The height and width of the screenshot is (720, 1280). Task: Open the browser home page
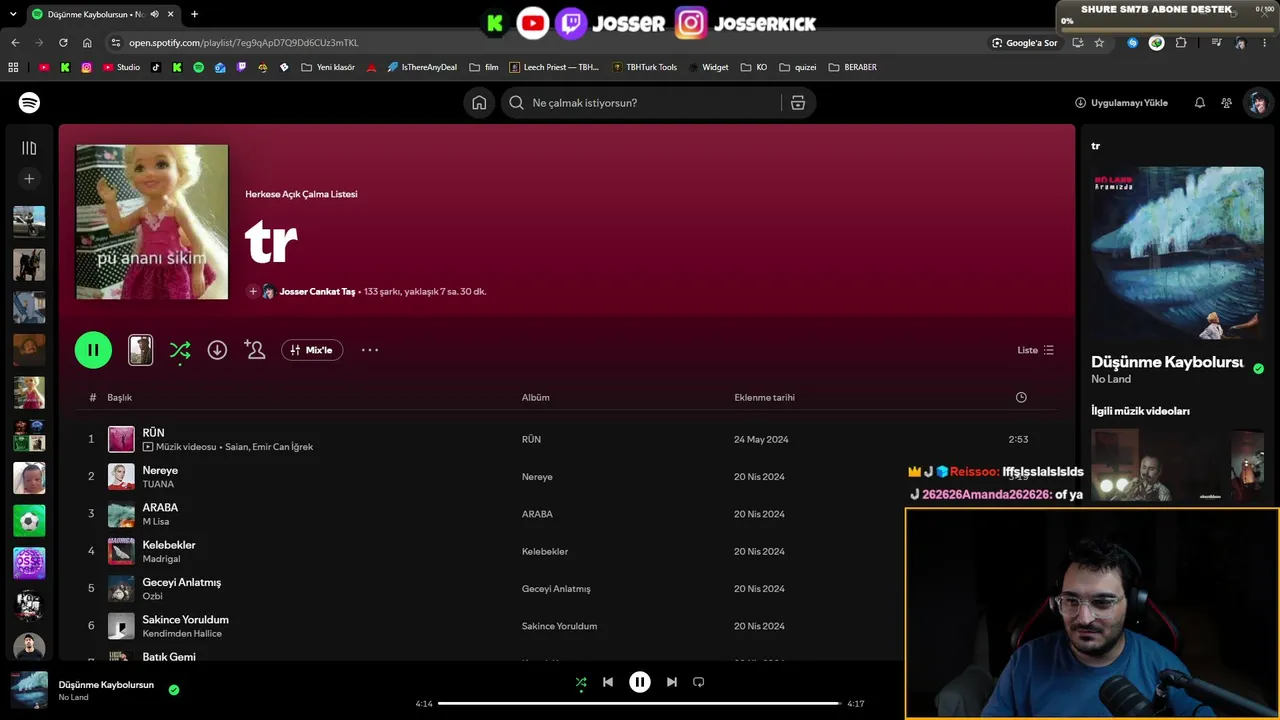pyautogui.click(x=87, y=43)
